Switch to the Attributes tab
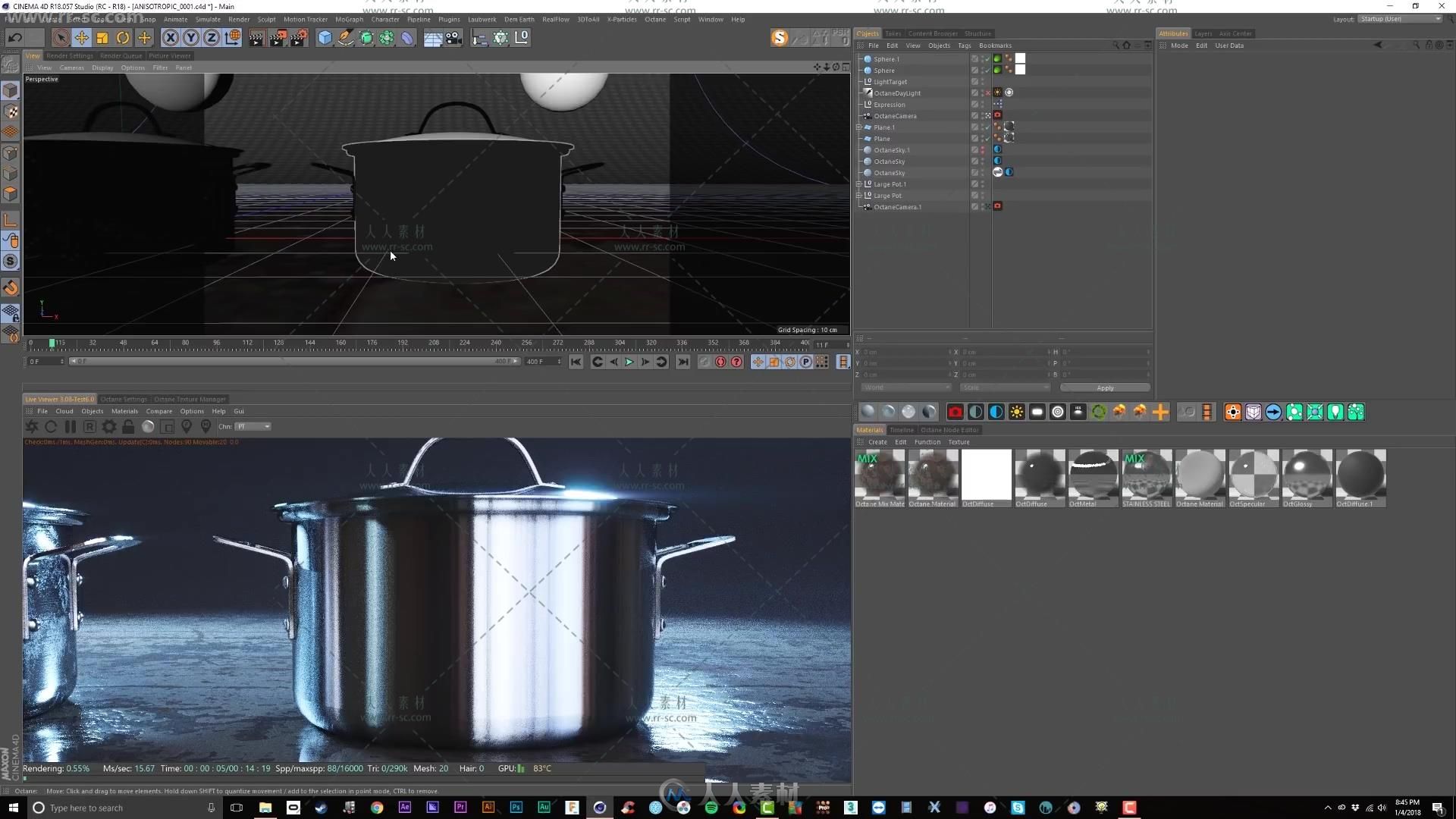Image resolution: width=1456 pixels, height=819 pixels. coord(1173,33)
